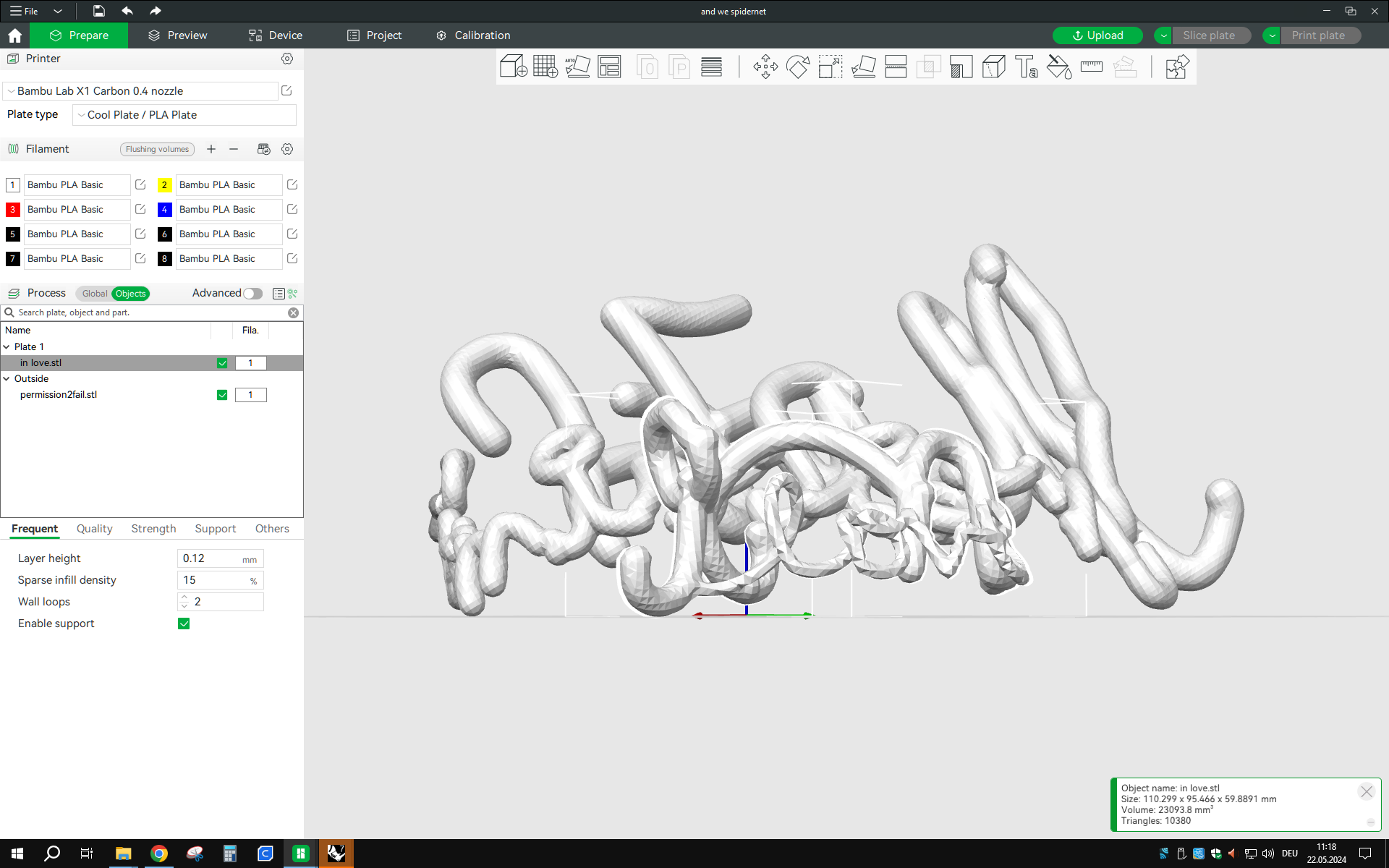
Task: Open Plate type dropdown
Action: pyautogui.click(x=184, y=113)
